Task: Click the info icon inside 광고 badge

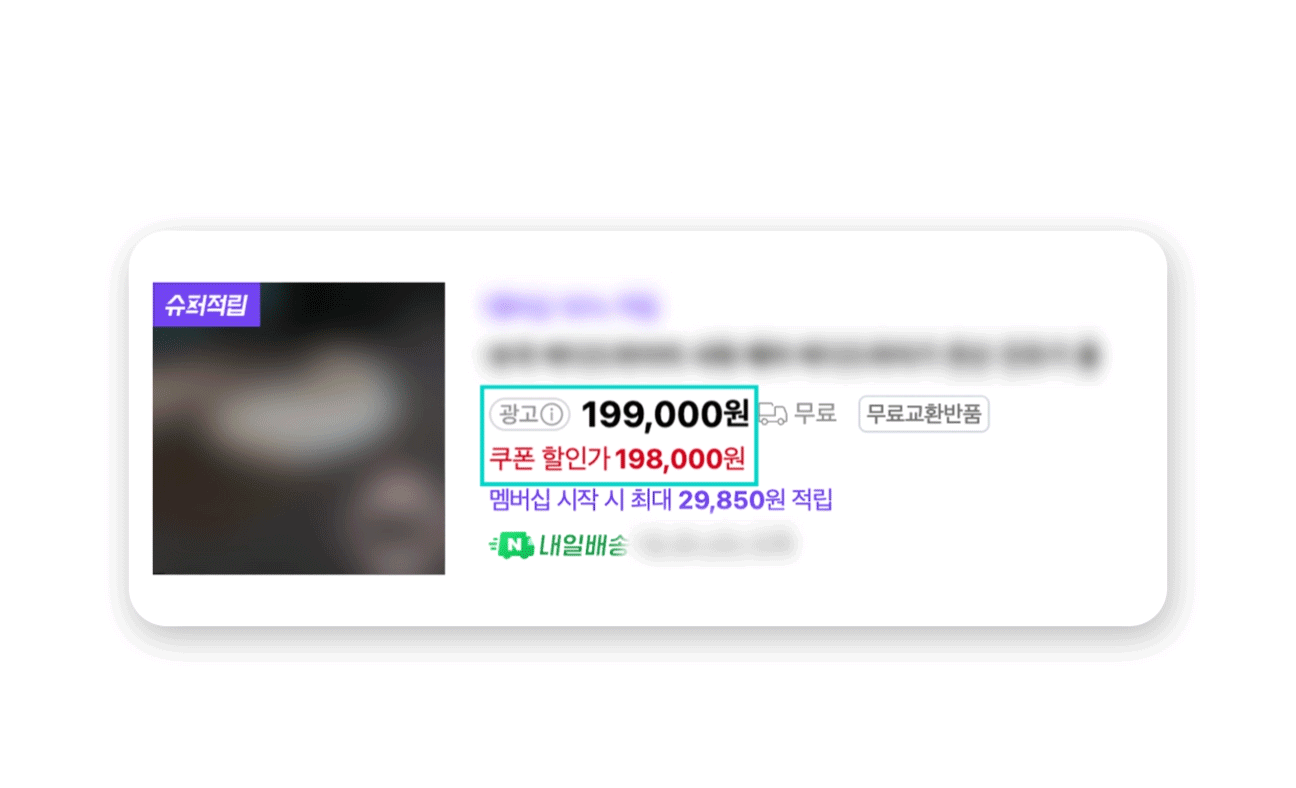Action: click(x=553, y=414)
